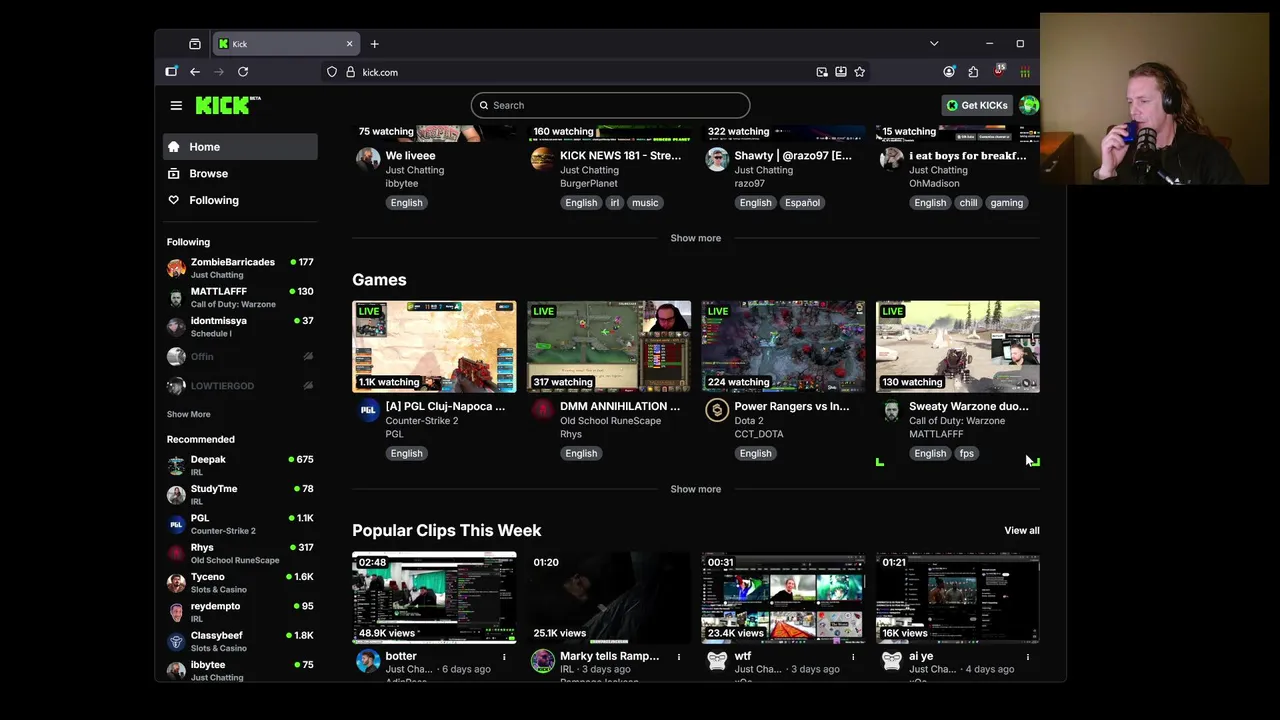Open reydempto recommended channel
Screen dimensions: 1280x720
240,612
